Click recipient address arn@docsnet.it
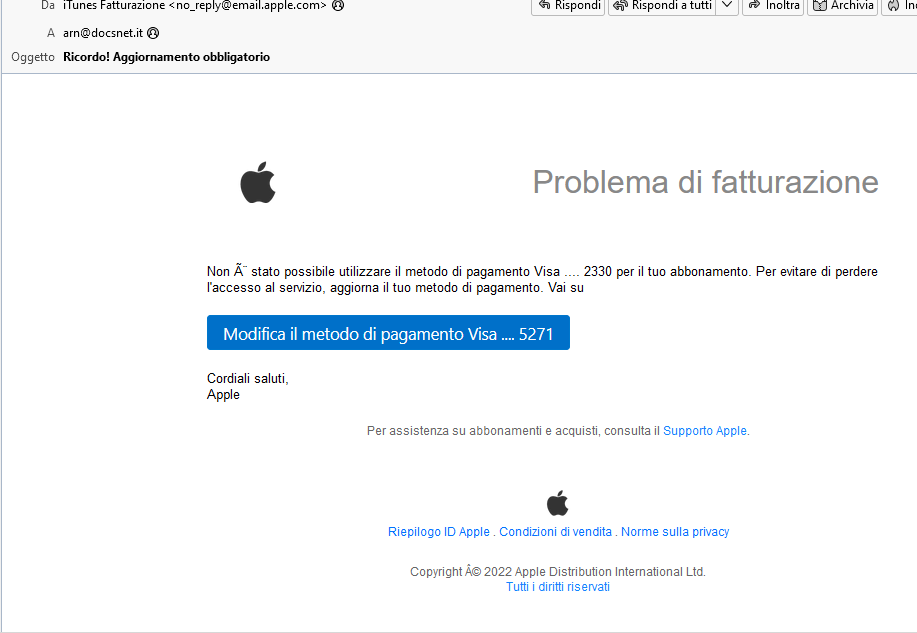Image resolution: width=917 pixels, height=633 pixels. tap(103, 33)
